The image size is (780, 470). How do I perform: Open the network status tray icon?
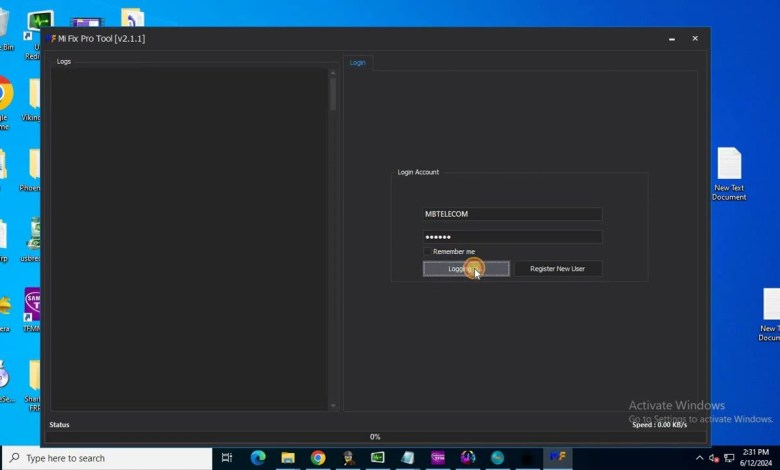[x=729, y=458]
